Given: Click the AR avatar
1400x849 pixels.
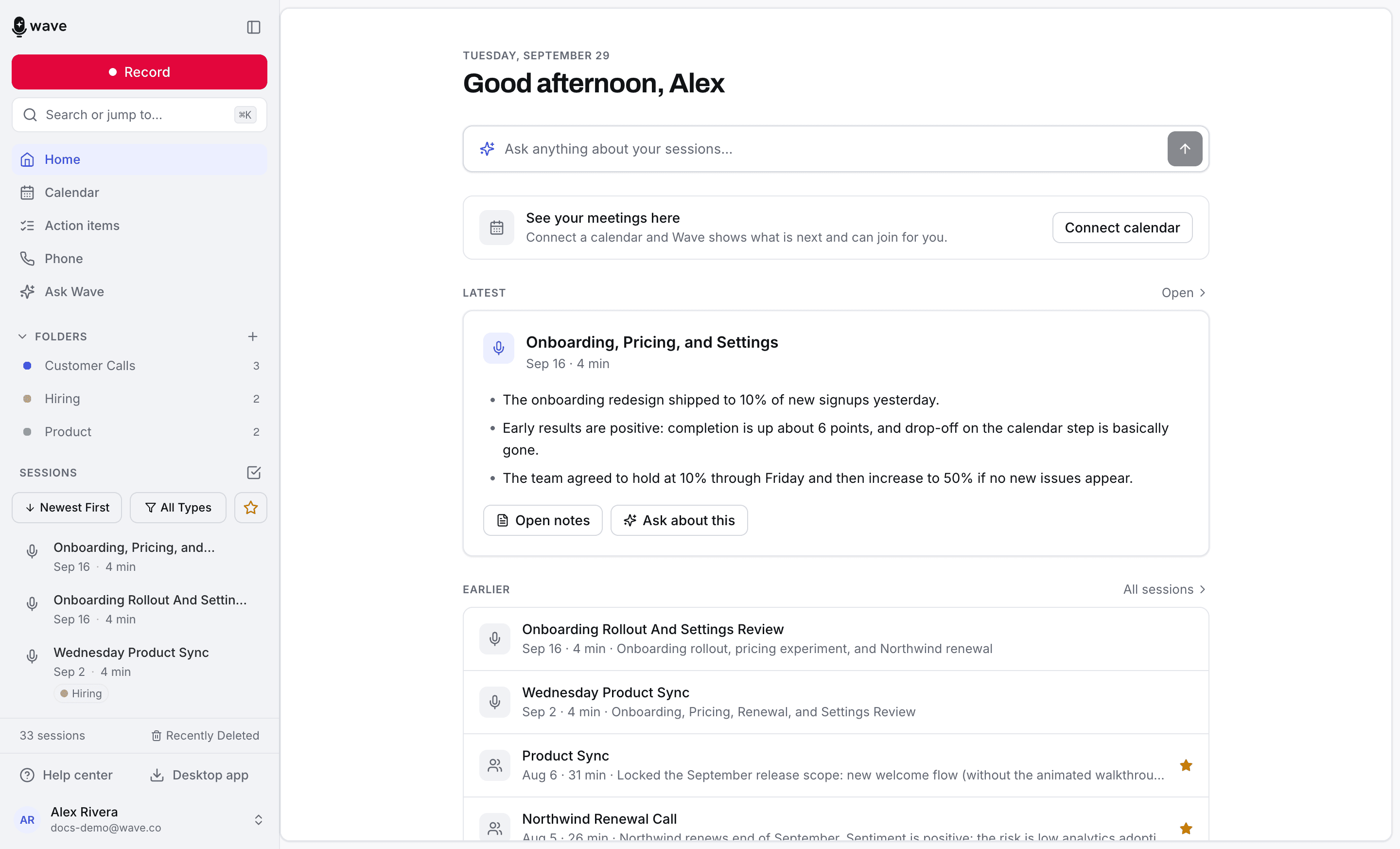Looking at the screenshot, I should click(x=27, y=819).
